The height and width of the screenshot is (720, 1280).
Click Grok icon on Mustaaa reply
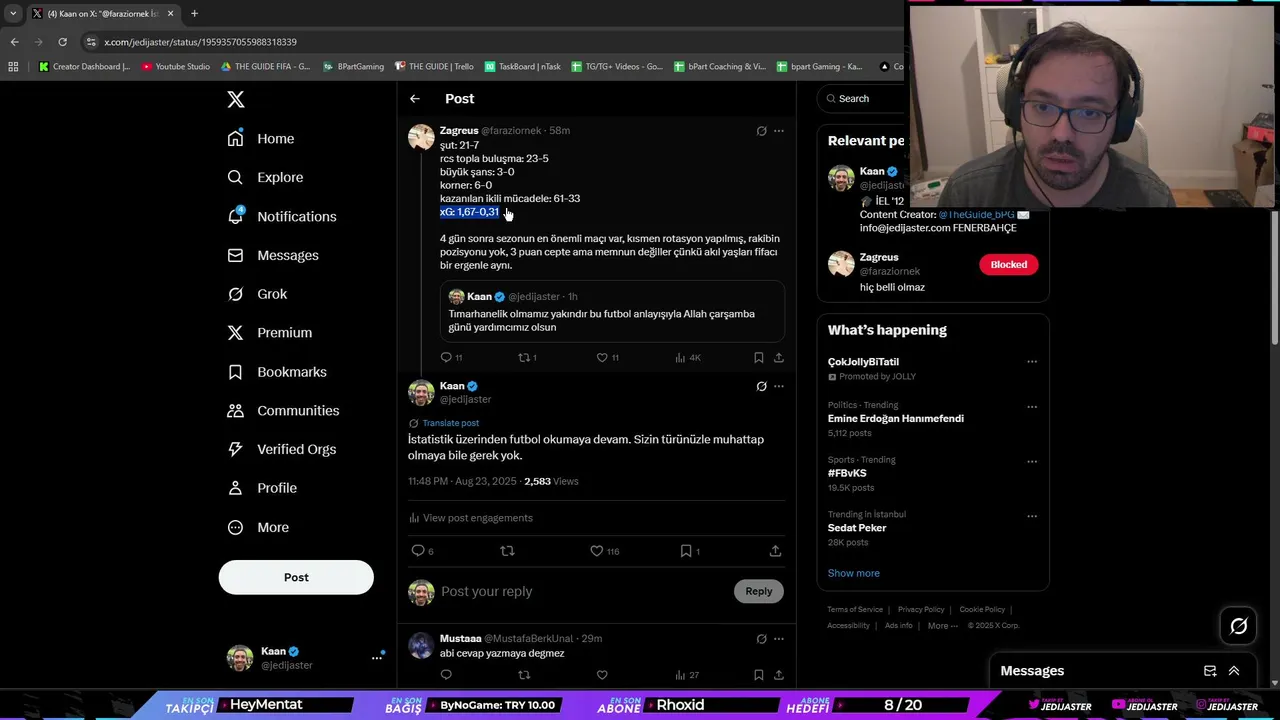[x=761, y=639]
